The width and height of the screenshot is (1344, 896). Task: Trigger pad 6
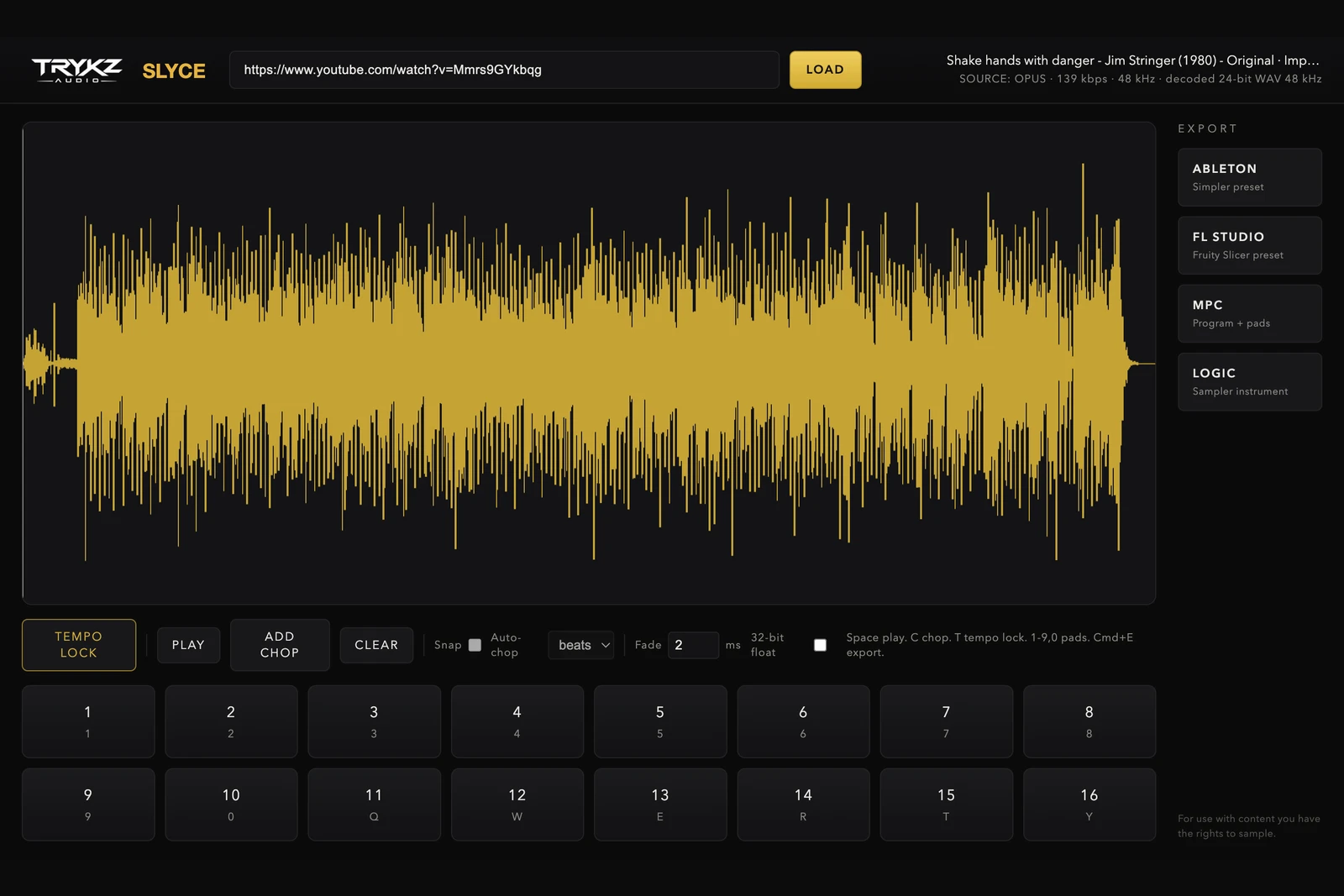[803, 721]
